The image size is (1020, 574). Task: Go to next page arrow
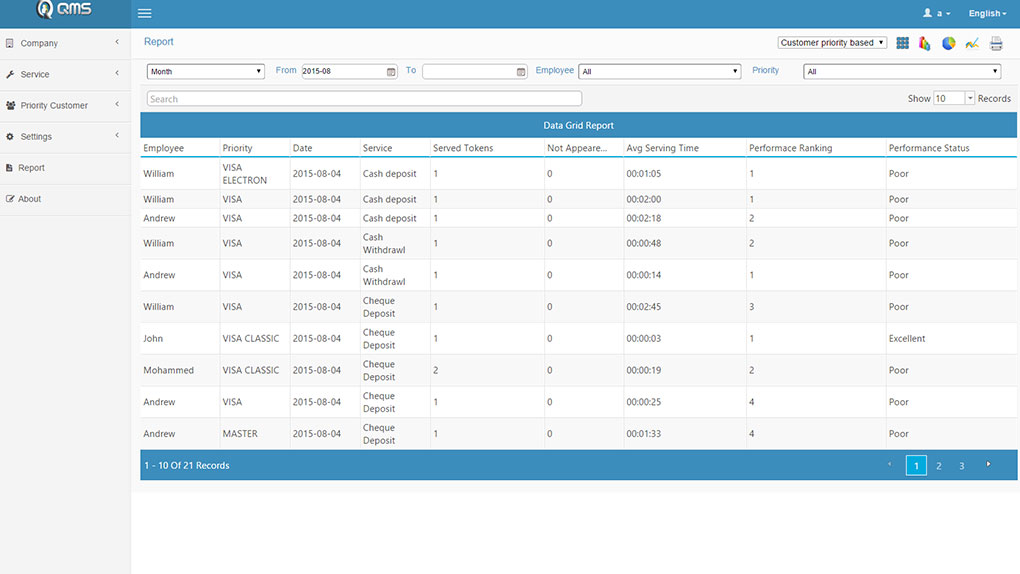point(988,465)
